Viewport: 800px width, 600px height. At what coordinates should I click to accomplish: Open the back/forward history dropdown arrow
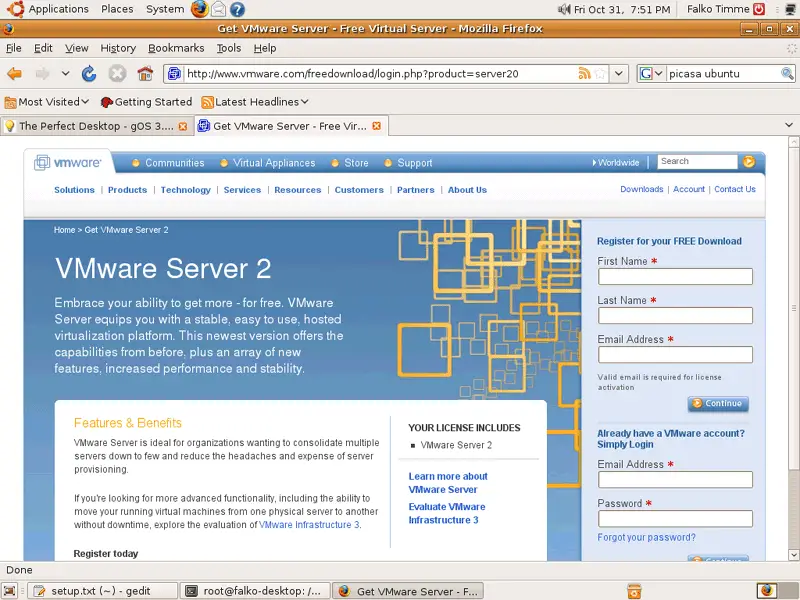[x=65, y=73]
